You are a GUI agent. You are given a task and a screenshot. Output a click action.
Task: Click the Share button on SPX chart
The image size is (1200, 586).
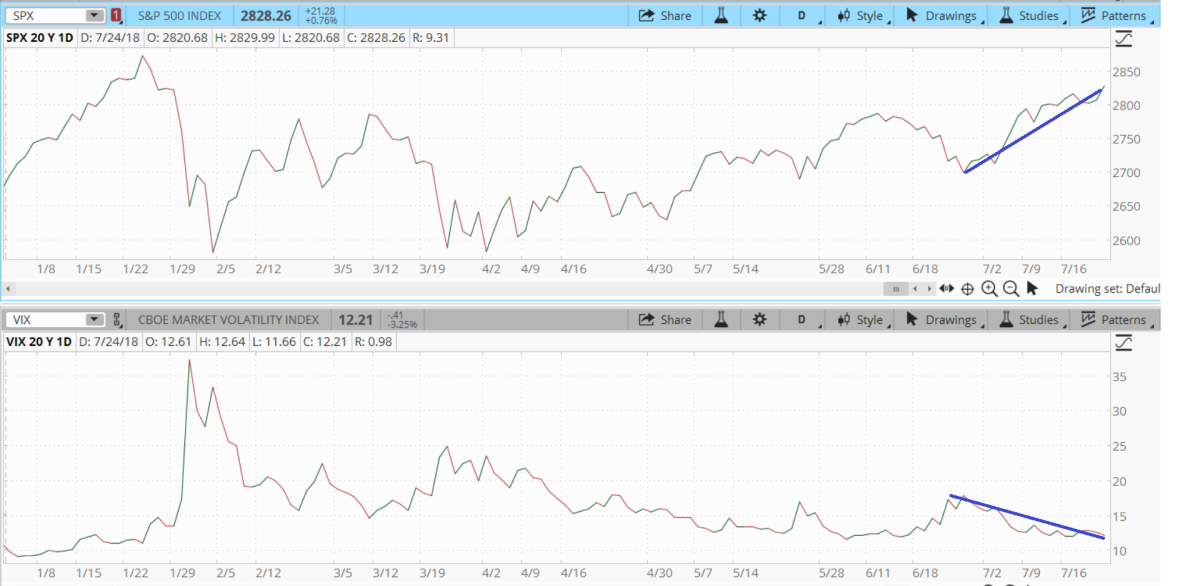coord(665,15)
